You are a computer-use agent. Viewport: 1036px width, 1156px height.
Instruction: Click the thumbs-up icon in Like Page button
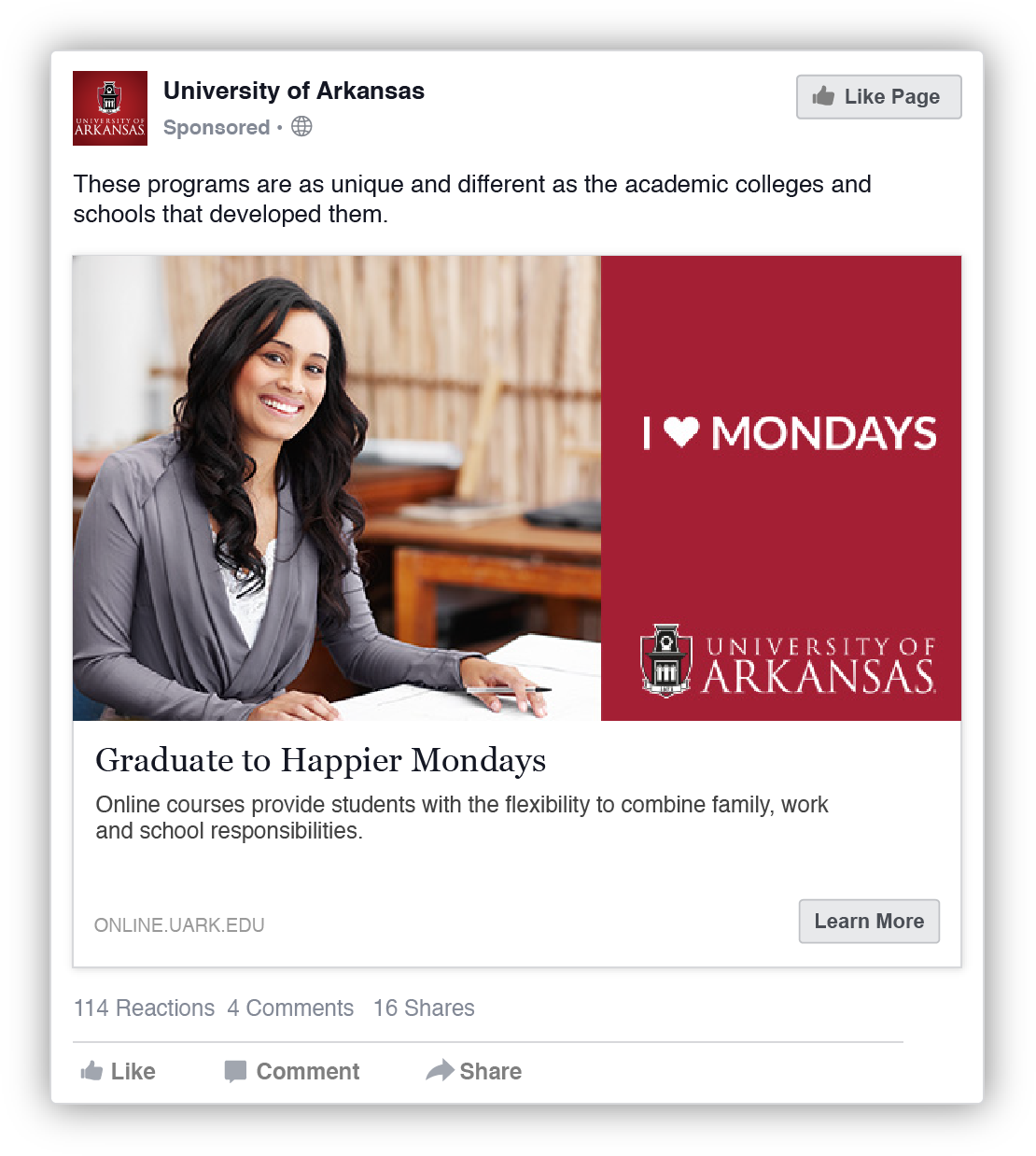click(823, 96)
